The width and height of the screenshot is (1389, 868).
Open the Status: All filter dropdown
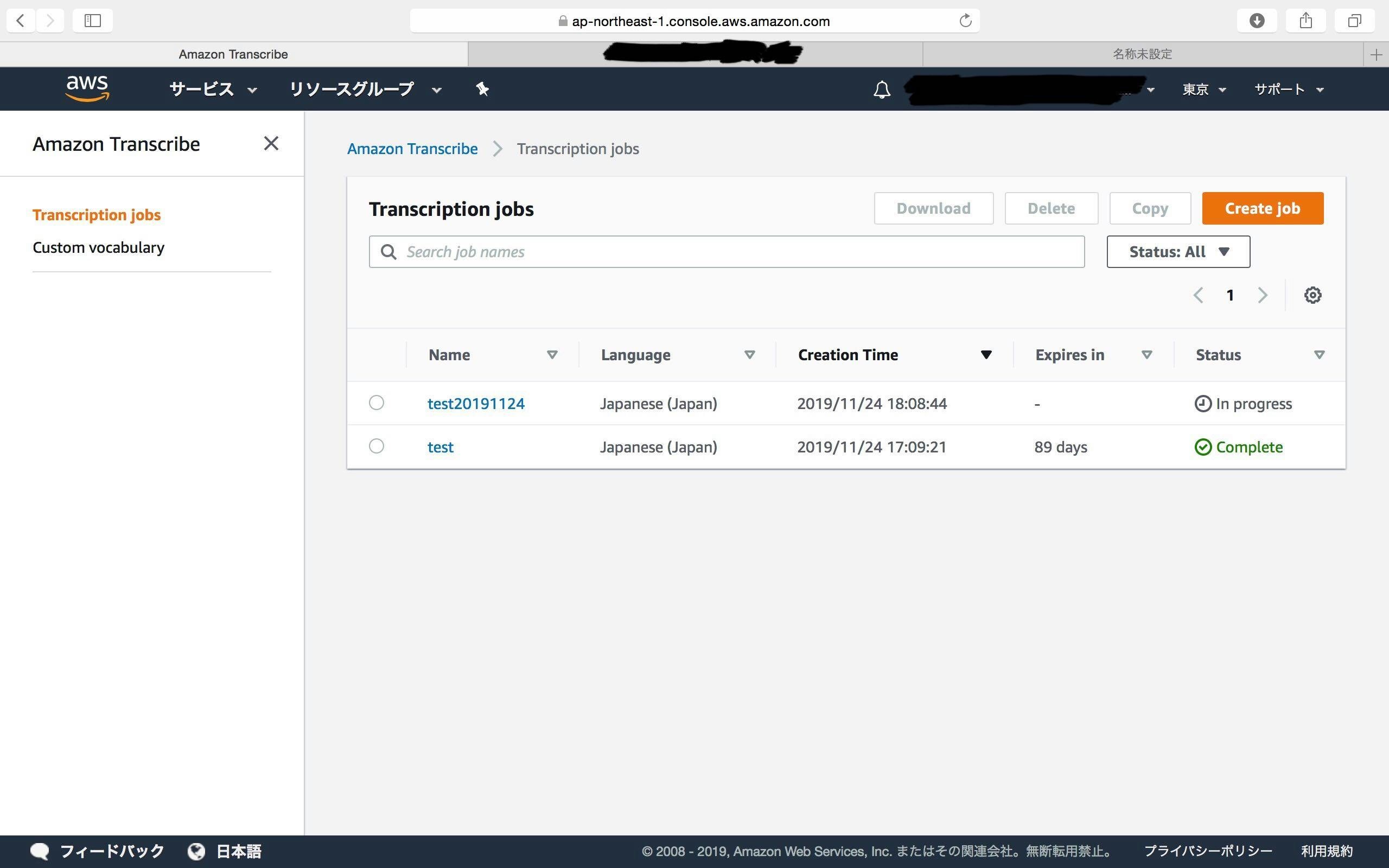1178,251
